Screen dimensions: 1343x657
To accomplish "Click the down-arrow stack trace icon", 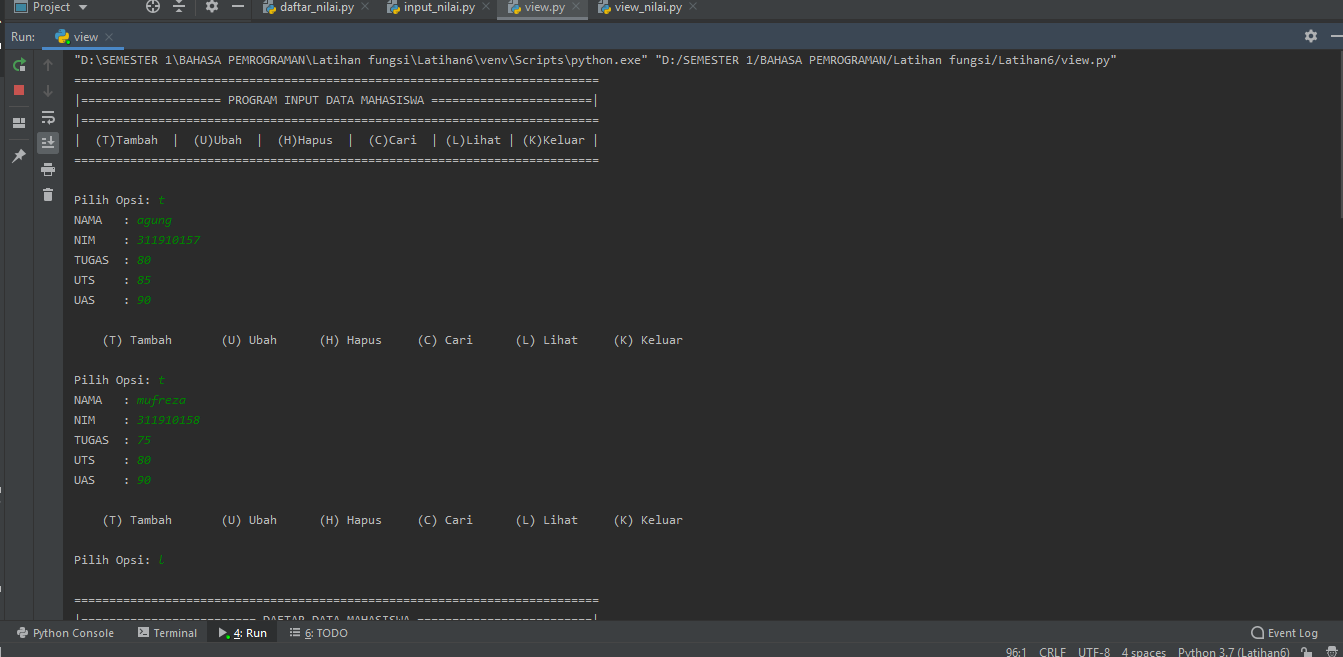I will coord(48,91).
